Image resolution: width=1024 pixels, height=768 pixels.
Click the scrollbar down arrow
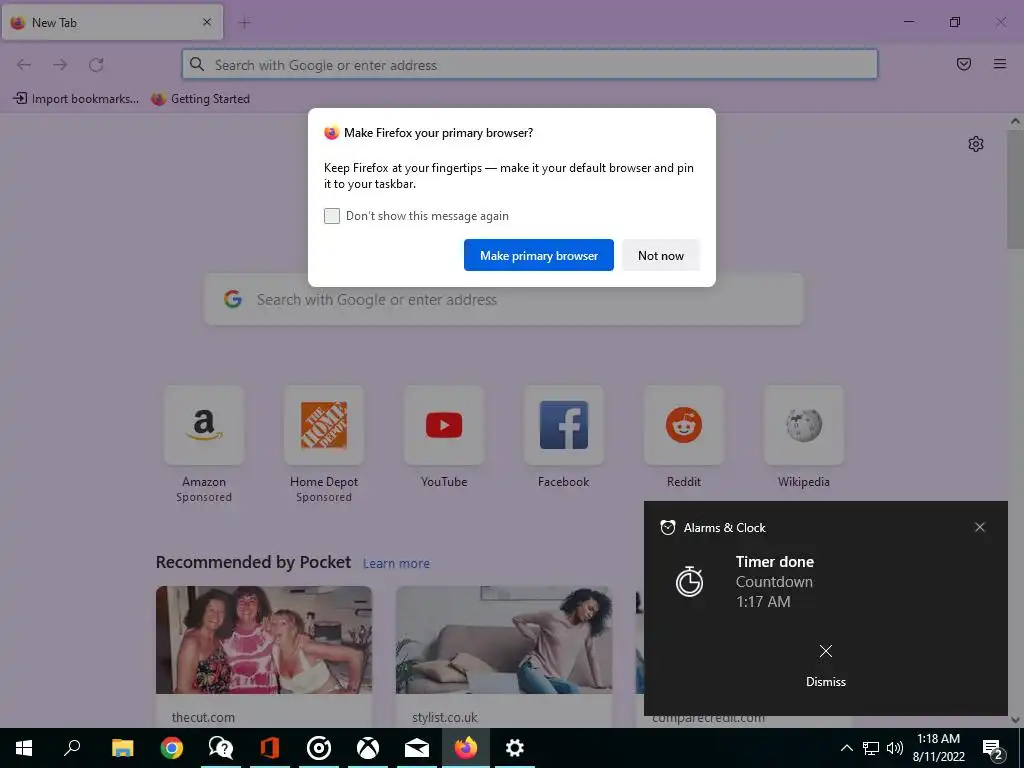(1015, 720)
